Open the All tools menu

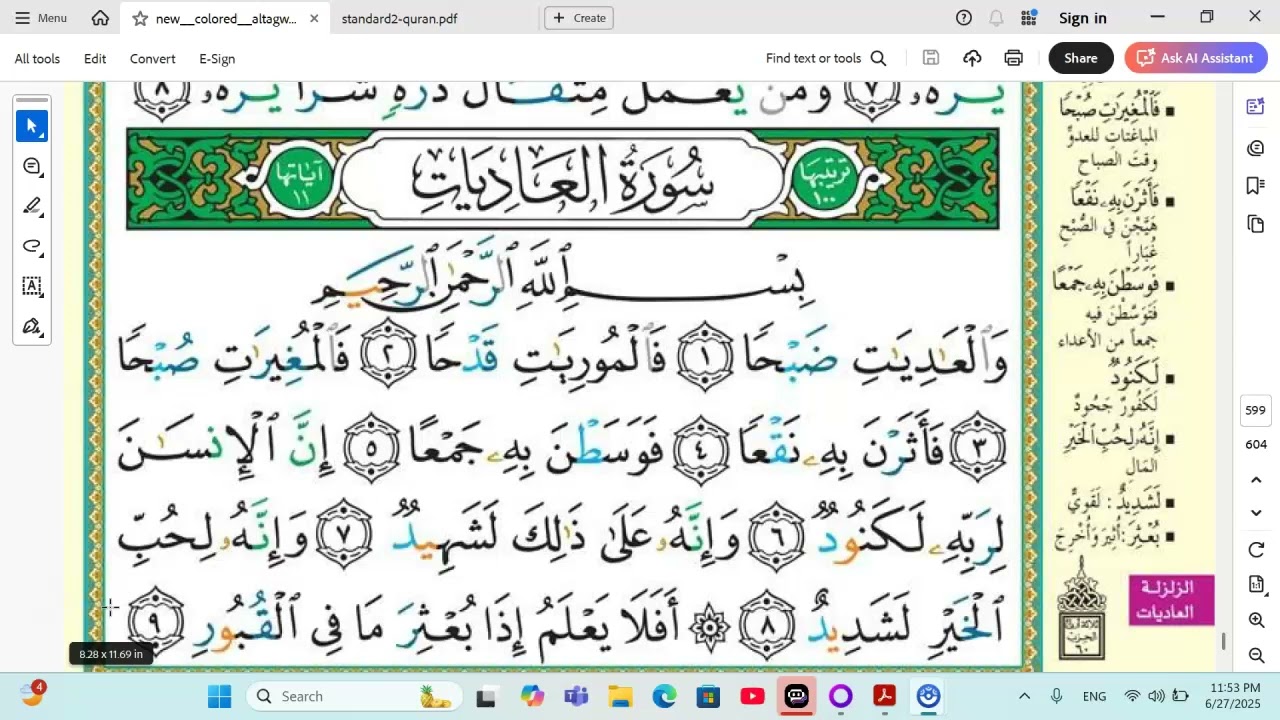tap(37, 58)
